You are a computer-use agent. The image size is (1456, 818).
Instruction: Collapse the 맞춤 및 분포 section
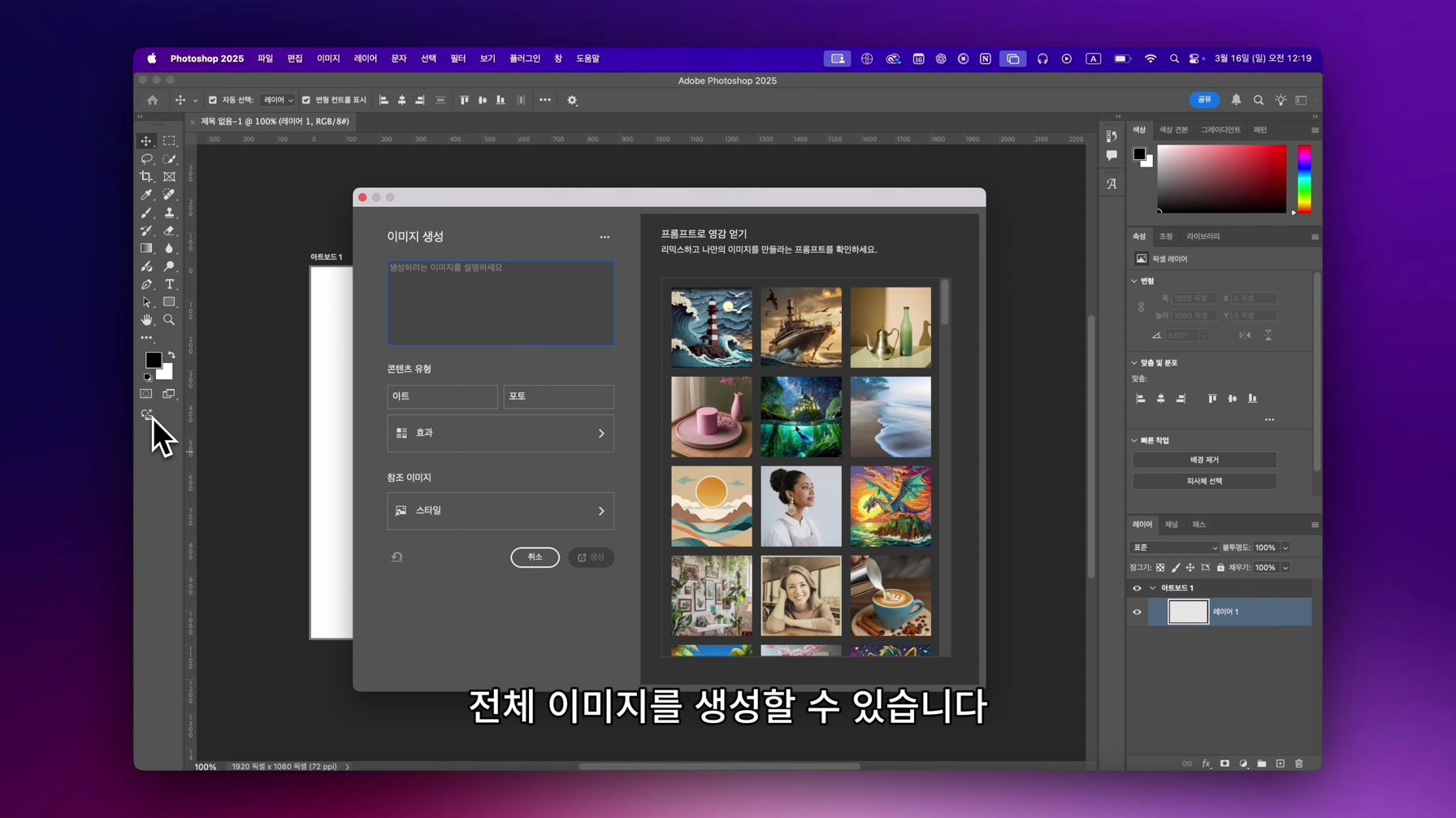pos(1134,363)
